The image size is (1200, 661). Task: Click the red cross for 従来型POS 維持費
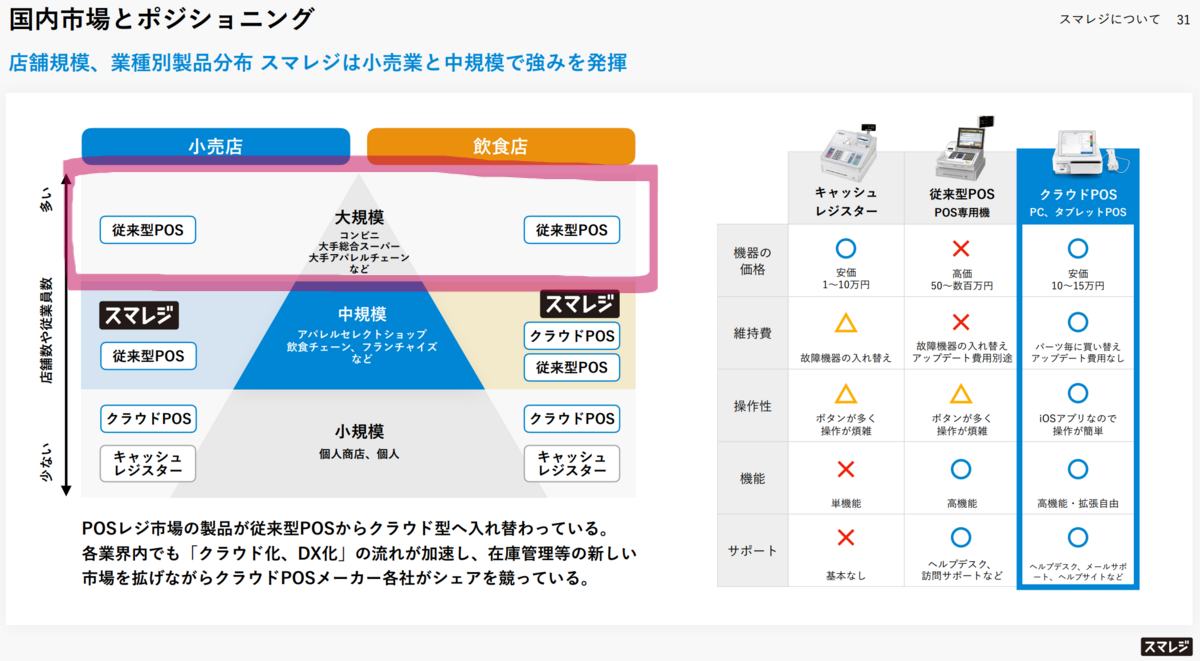pos(961,322)
